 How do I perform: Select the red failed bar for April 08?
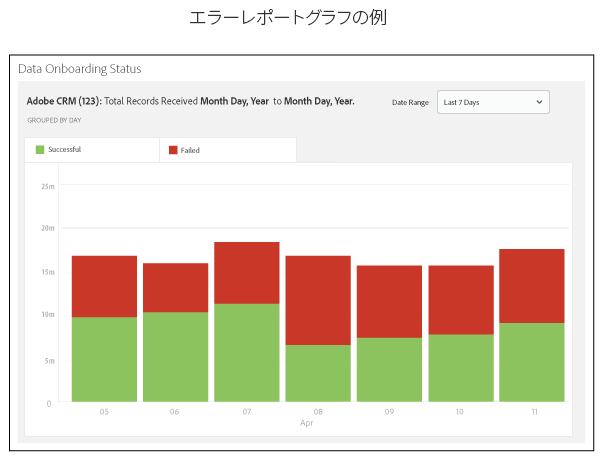coord(318,300)
